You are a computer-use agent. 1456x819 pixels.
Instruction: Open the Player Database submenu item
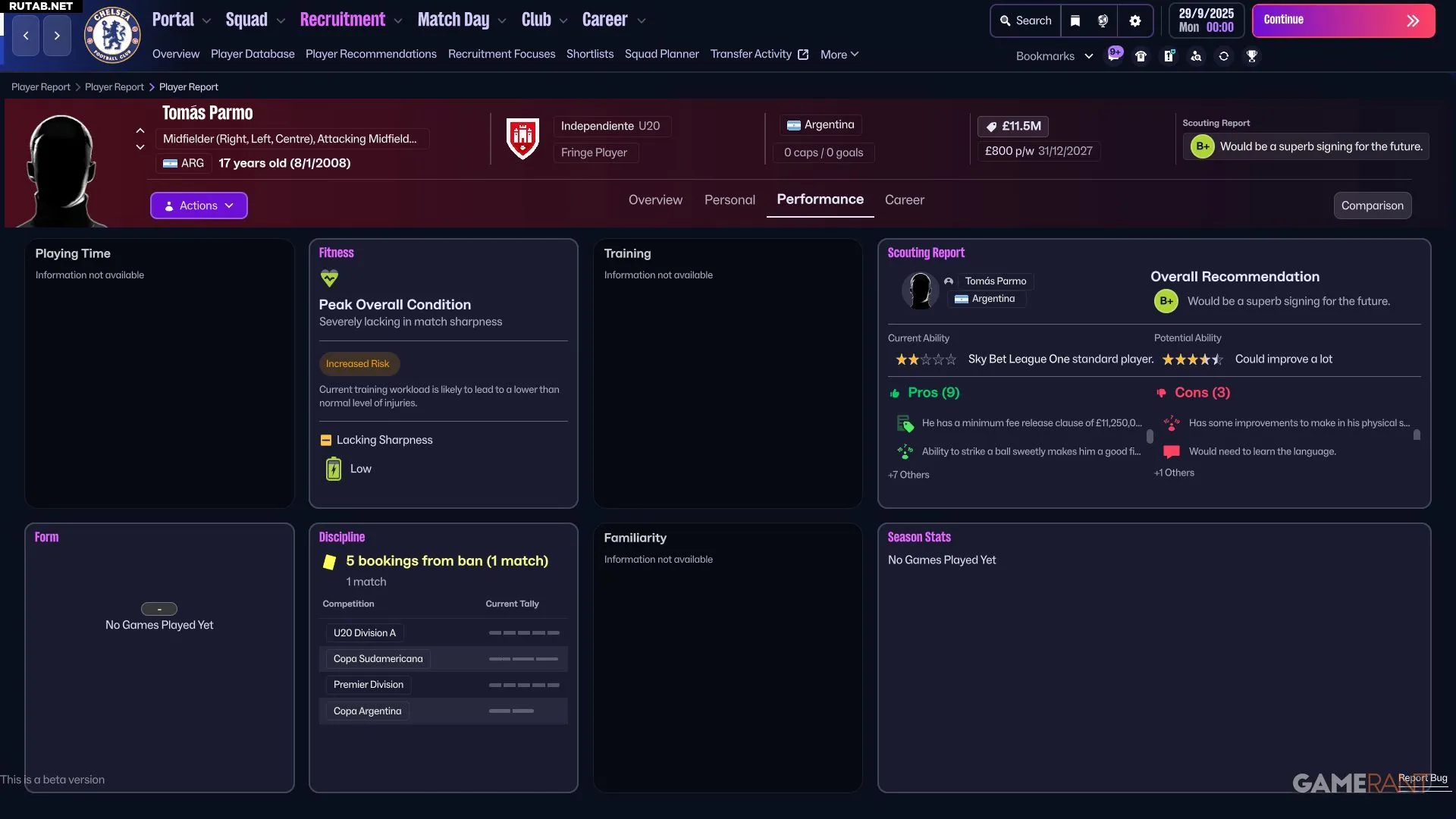(x=253, y=55)
